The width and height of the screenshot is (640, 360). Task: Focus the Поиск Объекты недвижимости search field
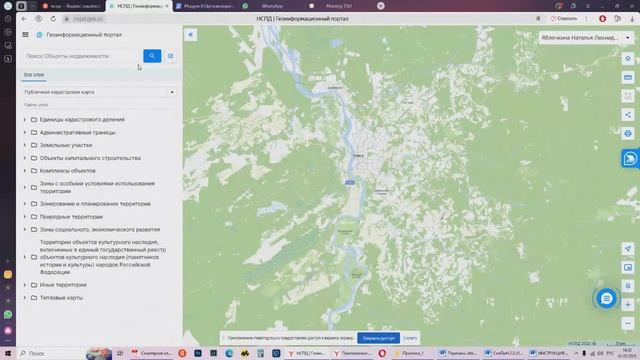(x=82, y=56)
